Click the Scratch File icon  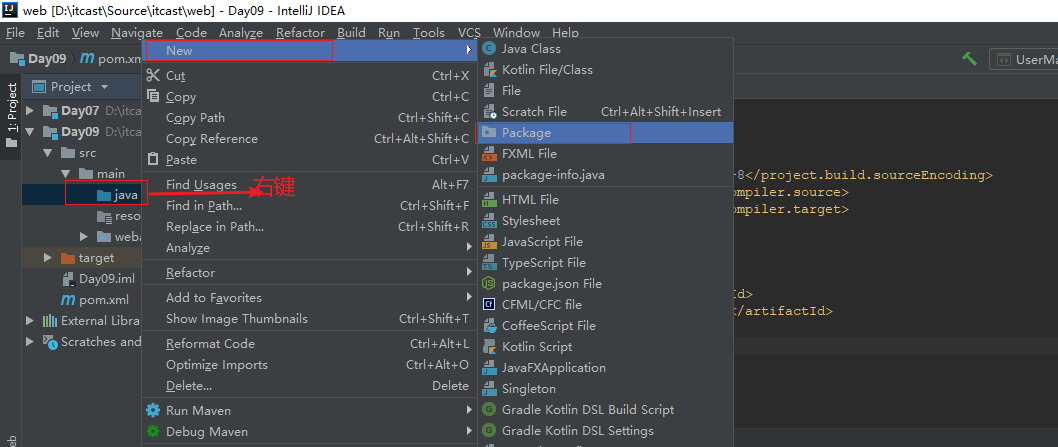tap(489, 111)
